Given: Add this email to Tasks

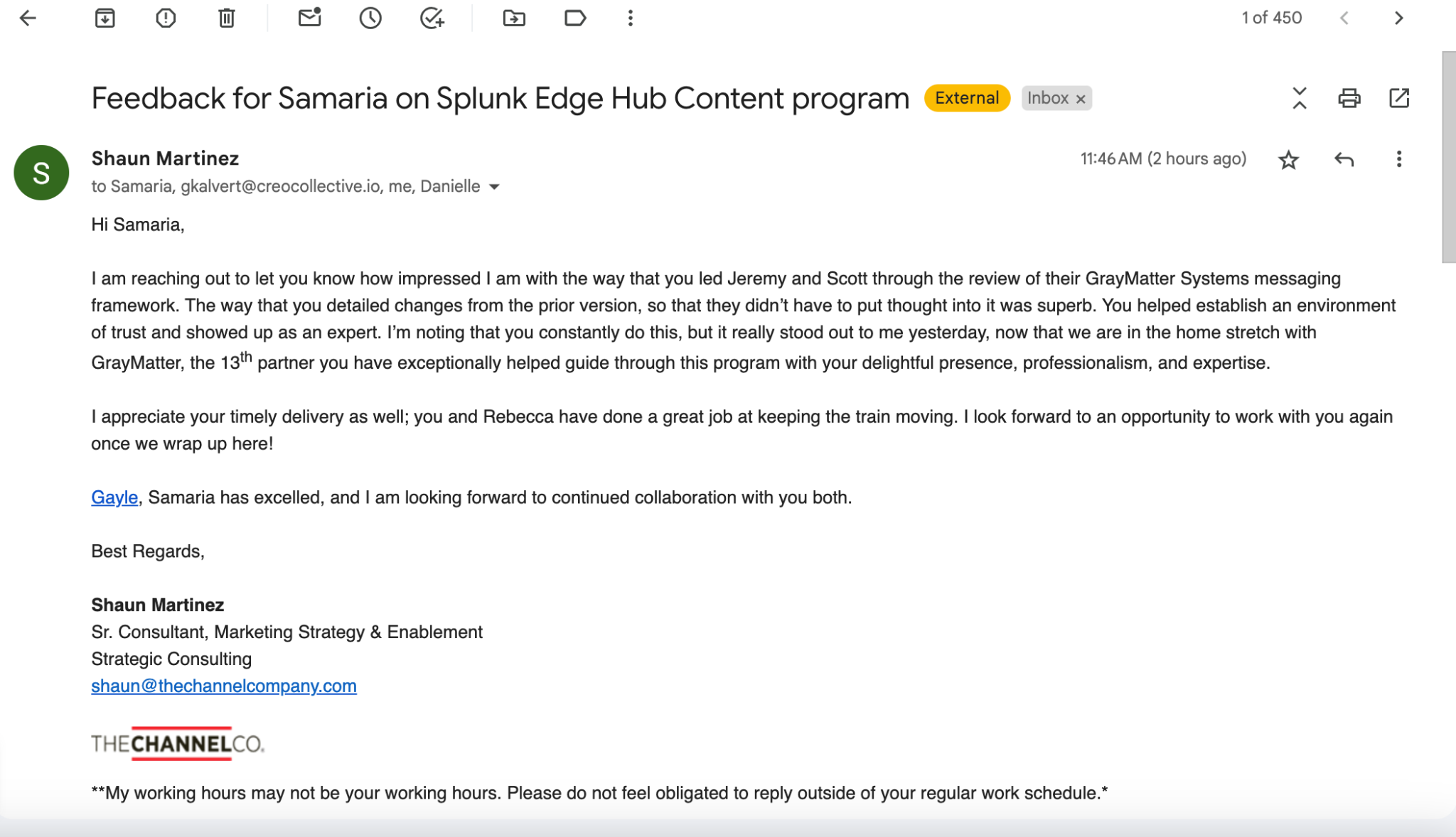Looking at the screenshot, I should pyautogui.click(x=432, y=18).
